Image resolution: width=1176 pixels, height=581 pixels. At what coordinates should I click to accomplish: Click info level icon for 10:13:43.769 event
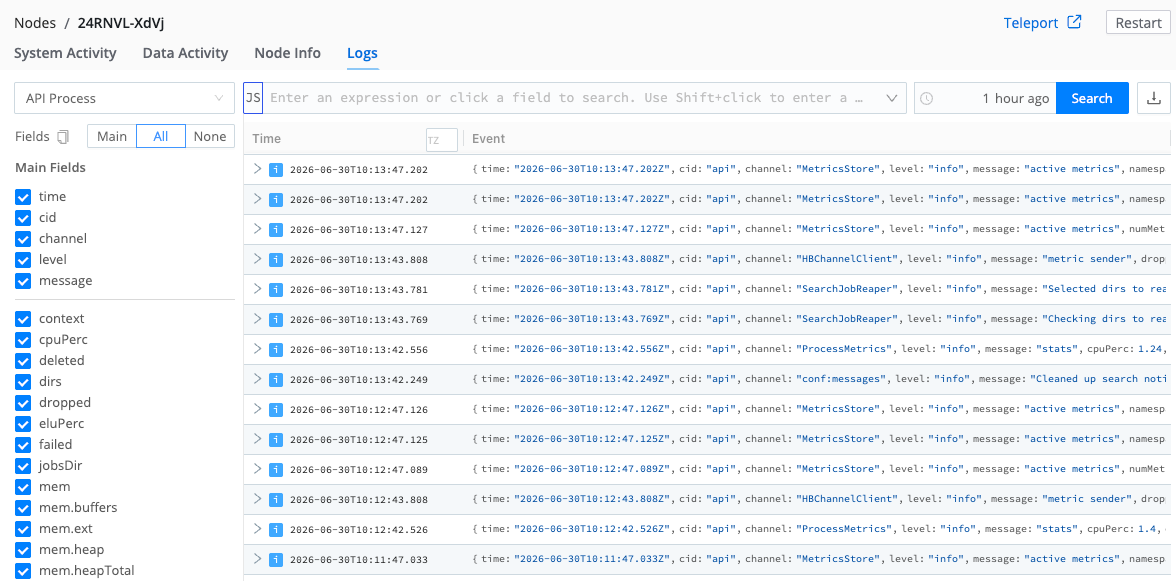(275, 319)
